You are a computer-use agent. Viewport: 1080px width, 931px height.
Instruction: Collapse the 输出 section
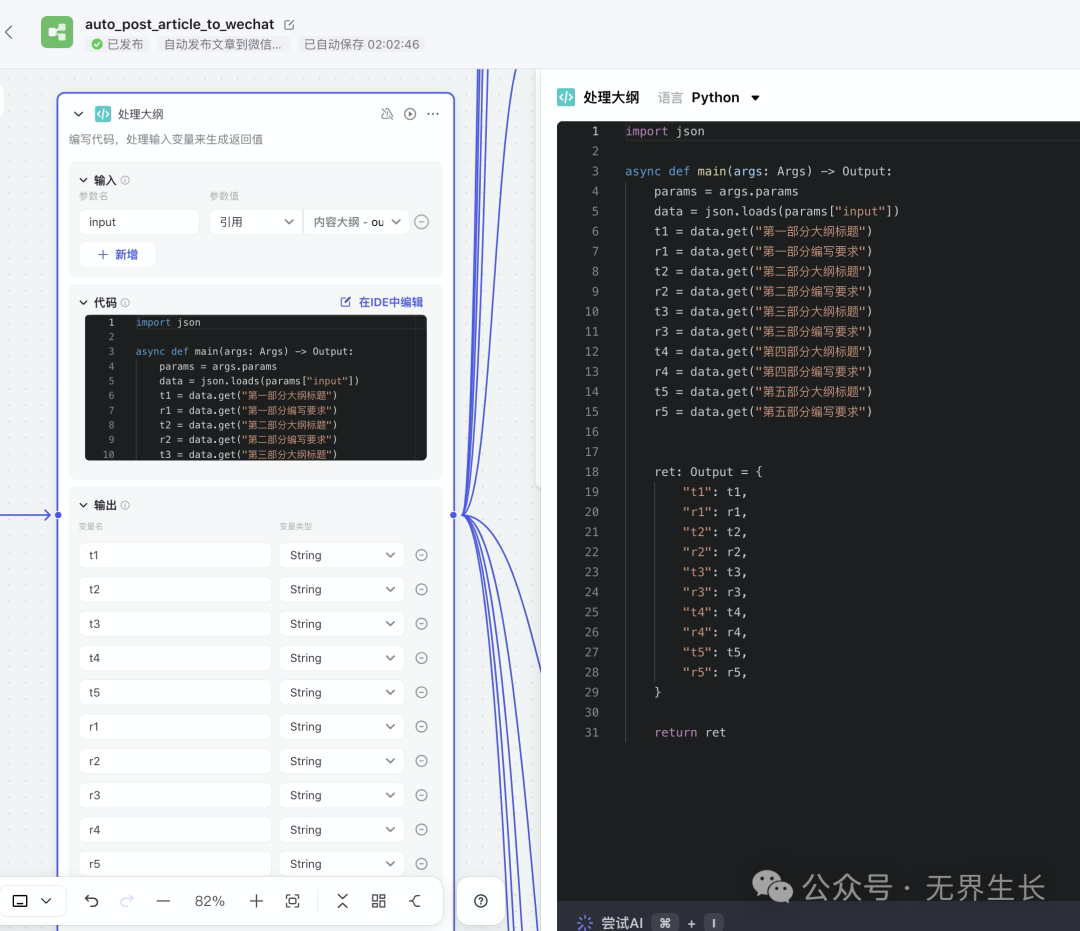83,505
